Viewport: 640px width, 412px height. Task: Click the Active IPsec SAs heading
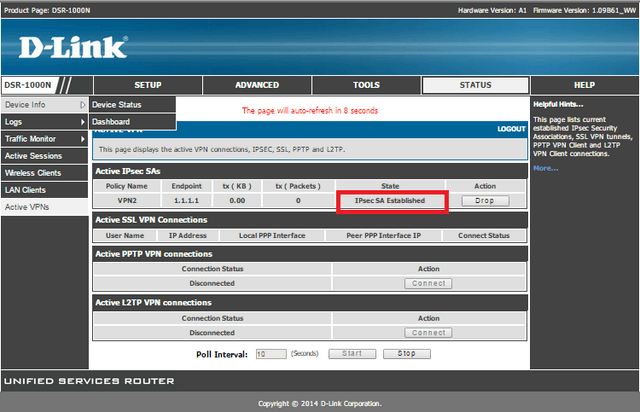128,171
